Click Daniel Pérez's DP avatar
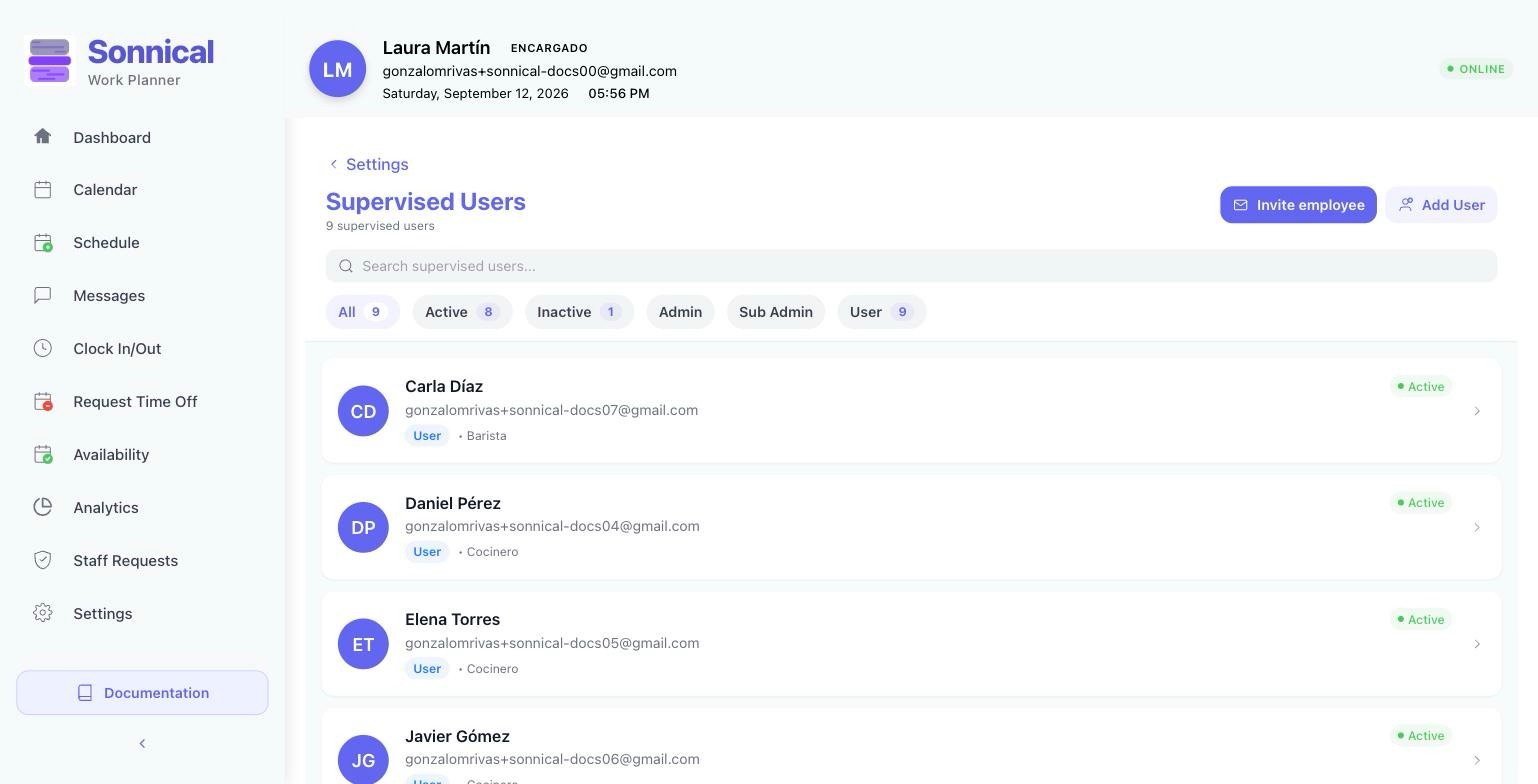 [363, 527]
